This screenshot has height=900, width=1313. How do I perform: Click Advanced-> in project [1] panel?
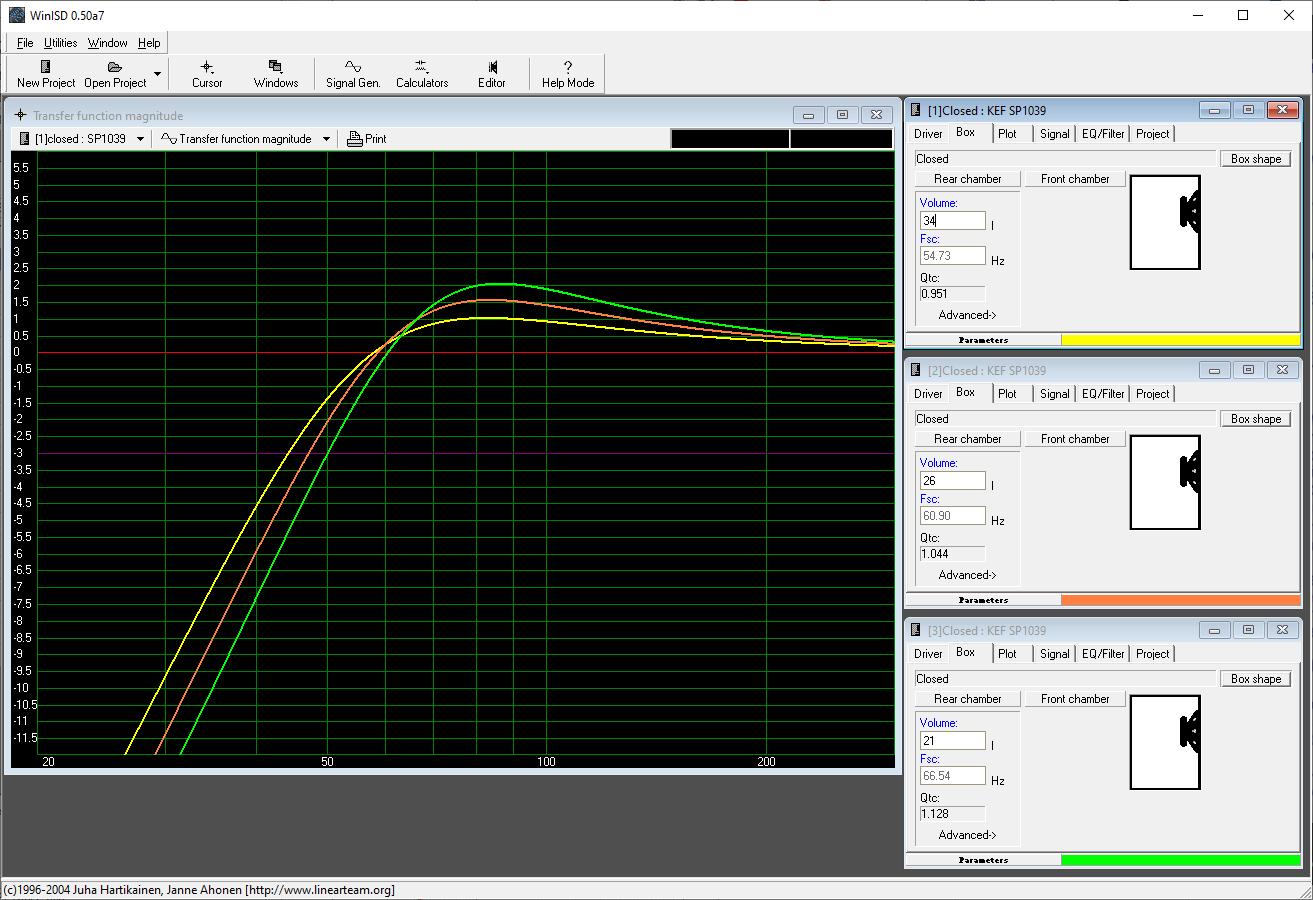967,315
